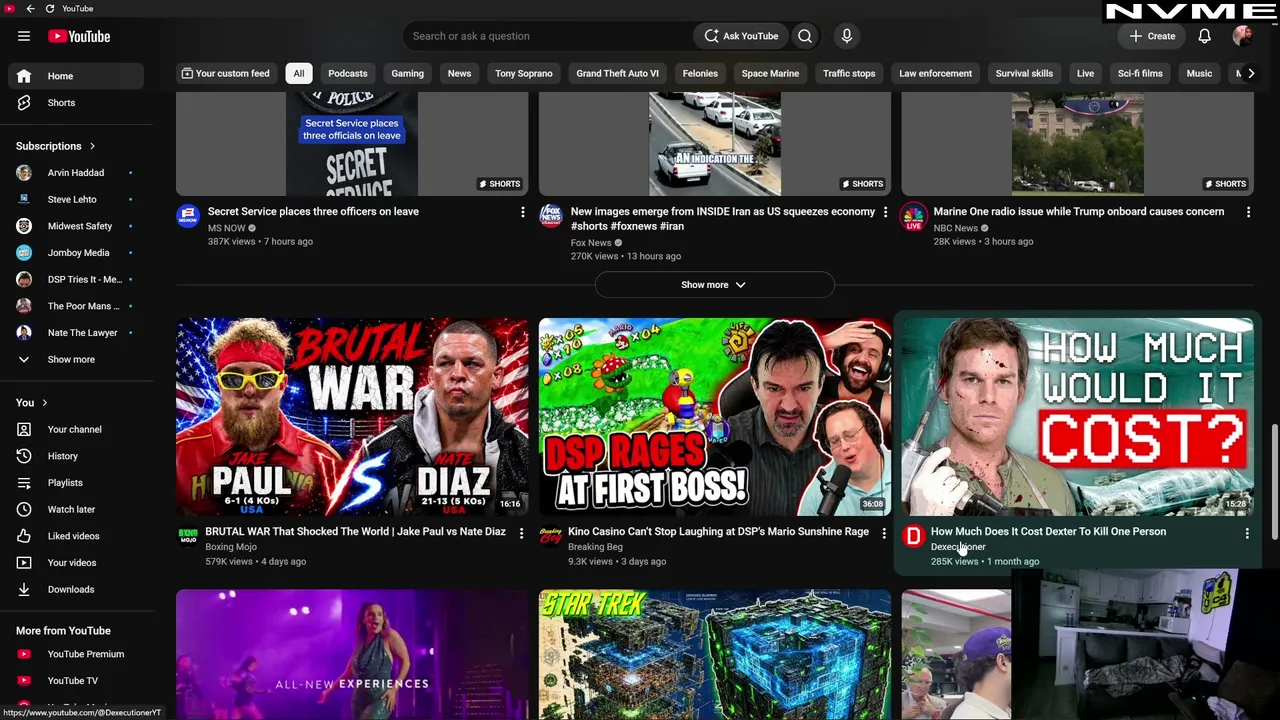This screenshot has height=720, width=1280.
Task: Open Liked videos in sidebar
Action: coord(76,536)
